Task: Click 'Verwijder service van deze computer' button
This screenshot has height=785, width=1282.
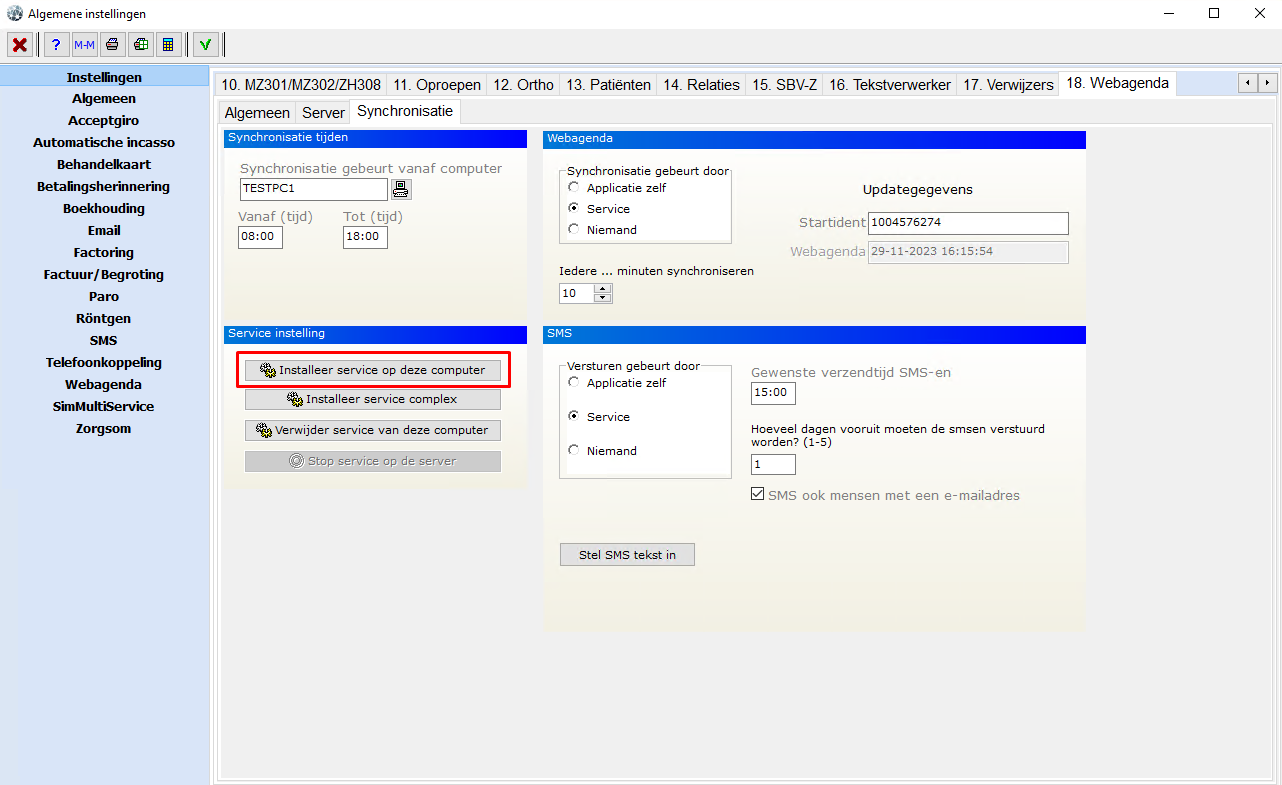Action: tap(373, 430)
